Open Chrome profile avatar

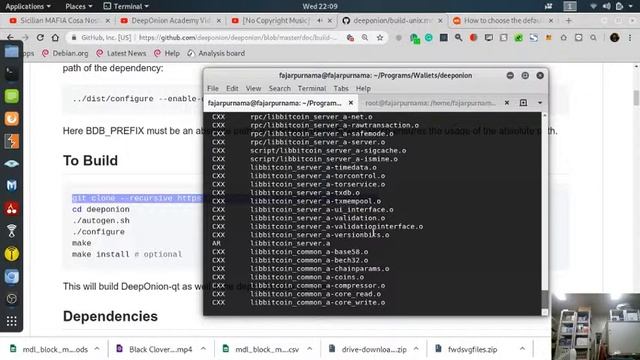click(x=614, y=38)
